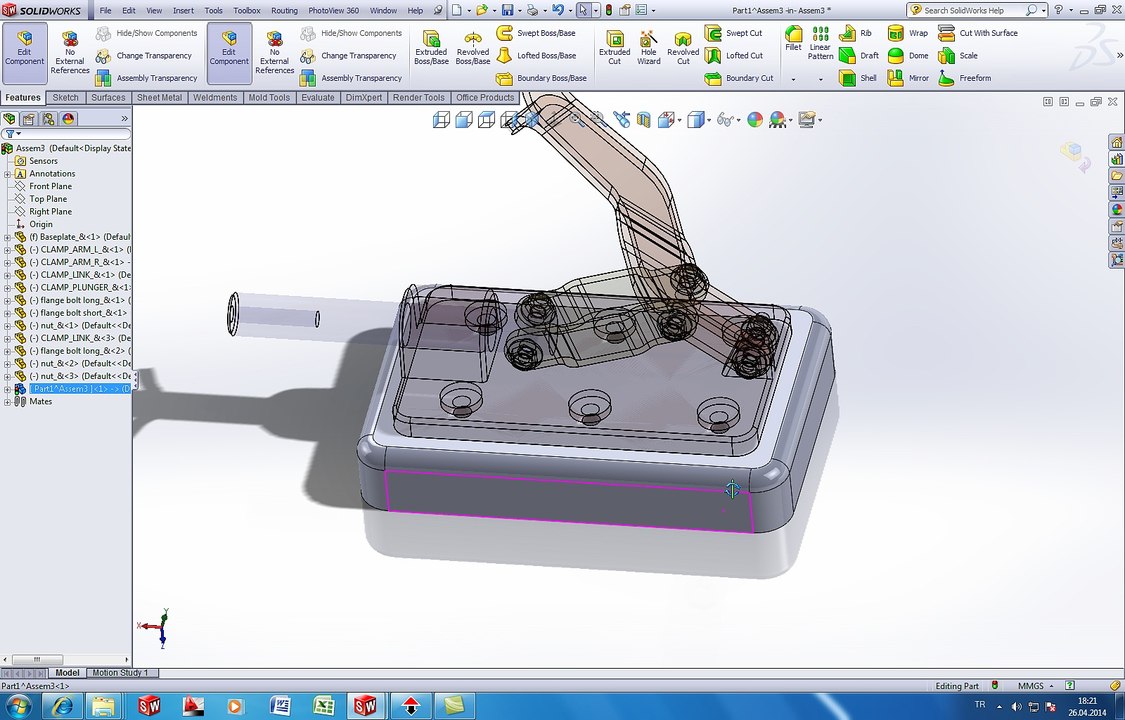Expand the Annotations folder
The height and width of the screenshot is (720, 1125).
pyautogui.click(x=7, y=174)
